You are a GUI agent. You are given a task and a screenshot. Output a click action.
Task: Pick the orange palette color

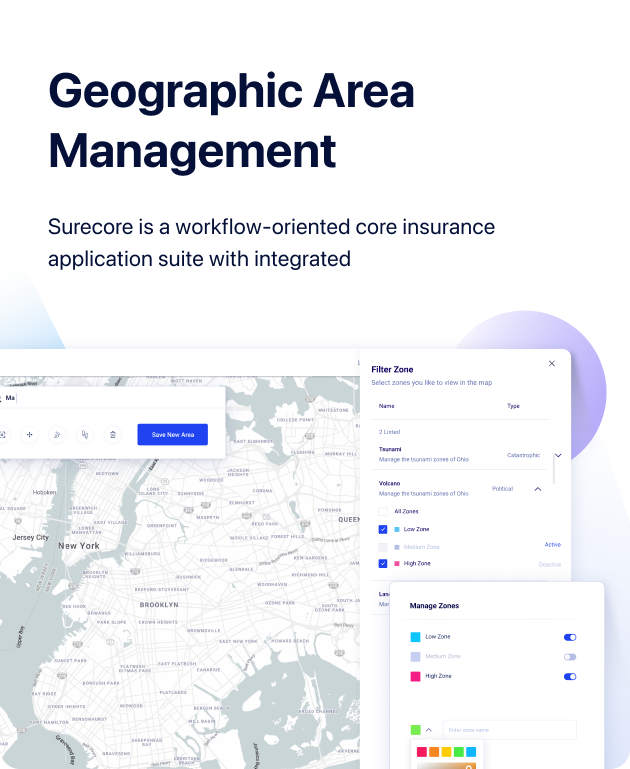434,752
